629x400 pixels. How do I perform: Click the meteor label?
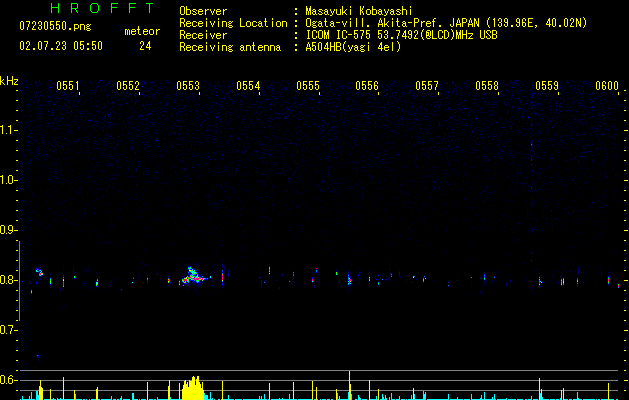pyautogui.click(x=142, y=31)
